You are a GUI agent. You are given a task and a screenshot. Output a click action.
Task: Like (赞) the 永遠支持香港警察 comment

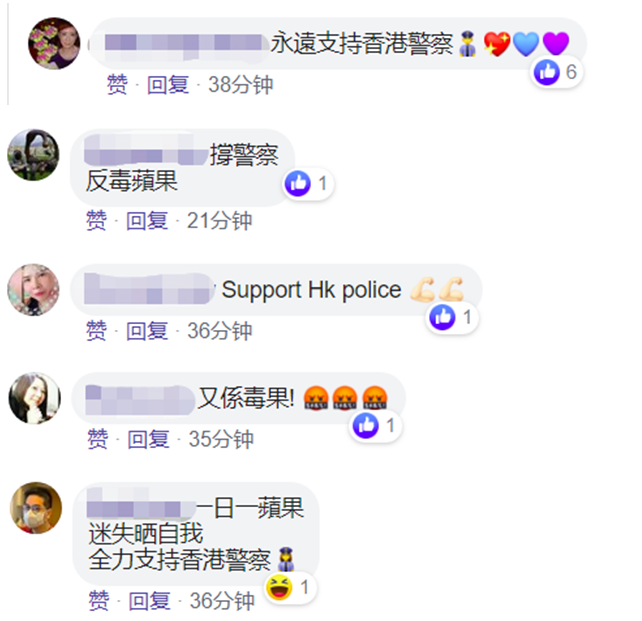click(x=117, y=85)
